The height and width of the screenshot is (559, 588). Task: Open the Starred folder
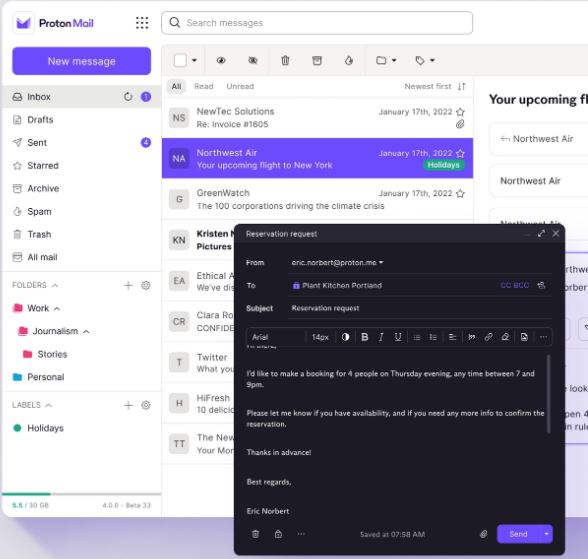pos(81,165)
